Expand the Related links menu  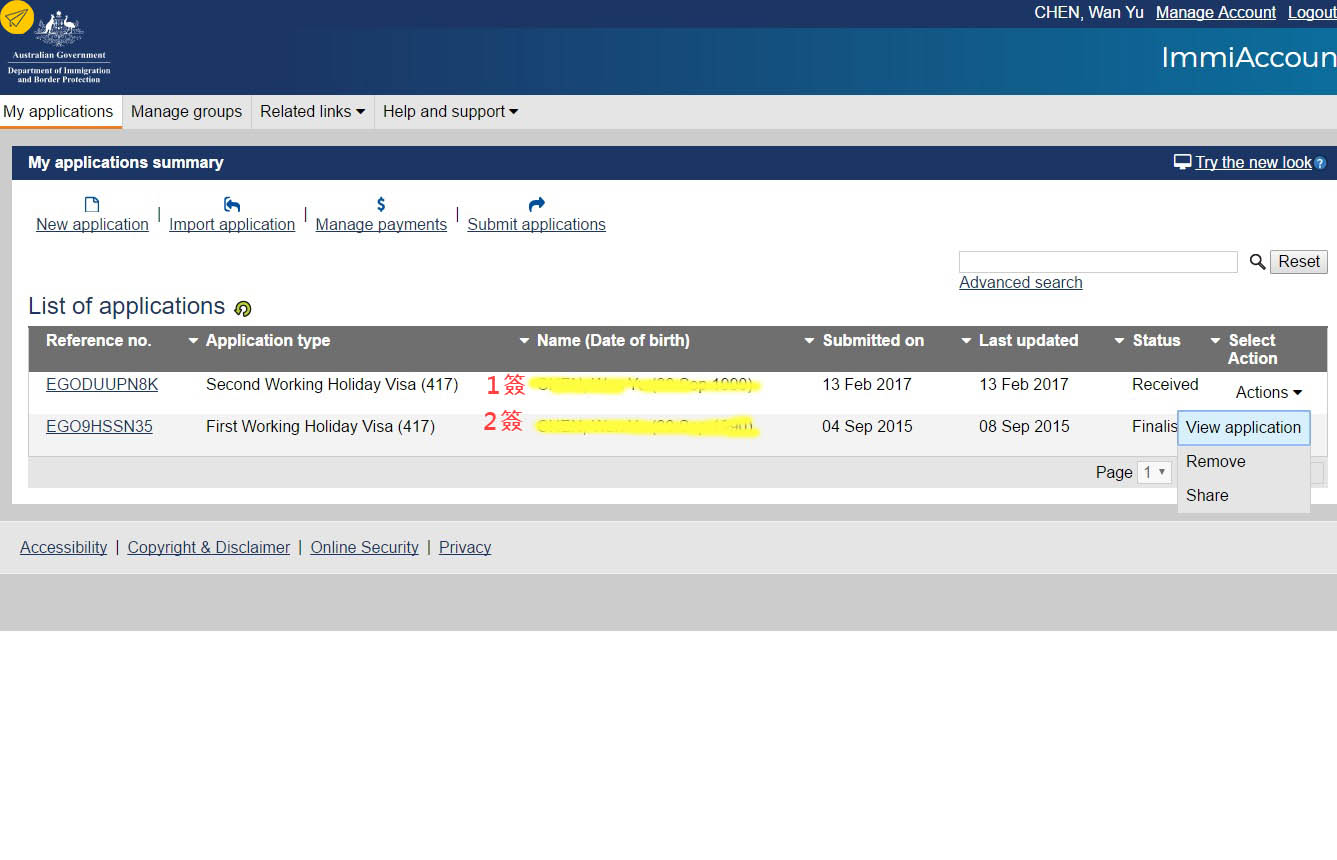312,112
